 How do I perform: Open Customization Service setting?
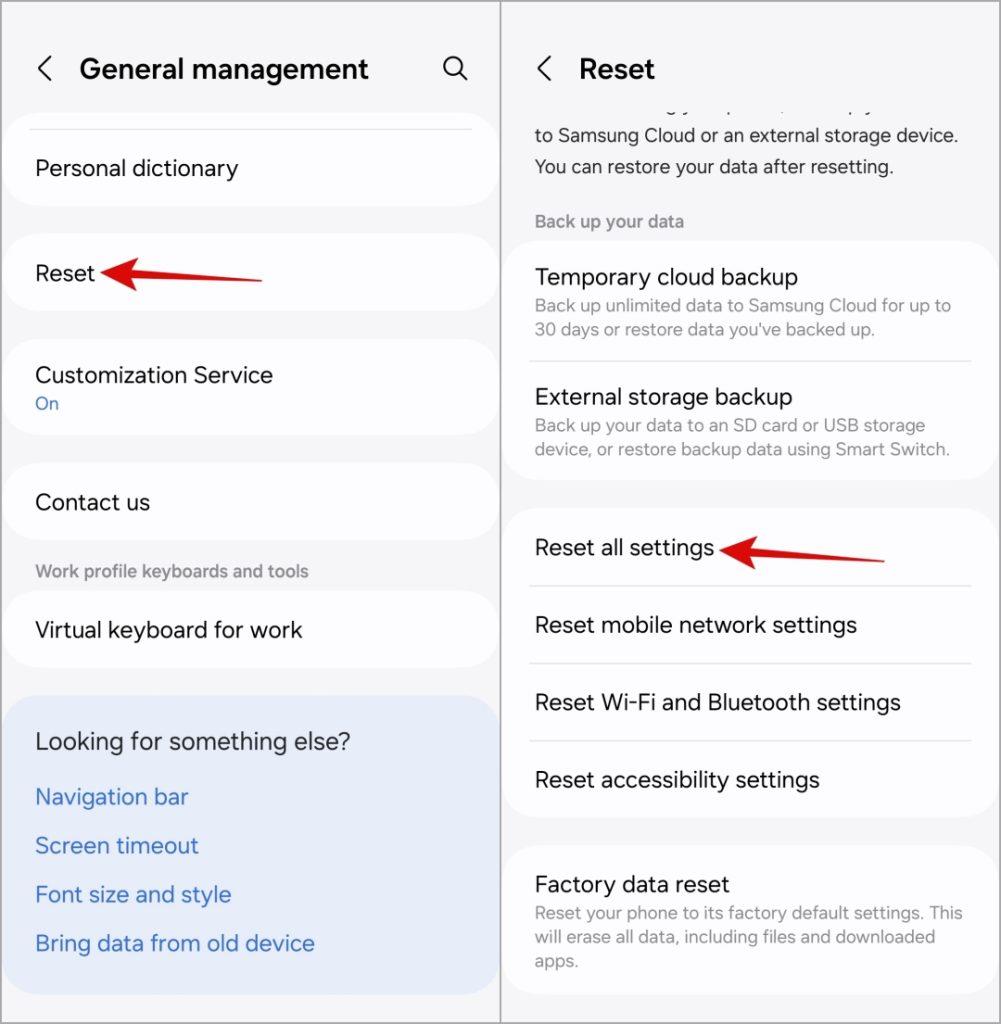[251, 387]
